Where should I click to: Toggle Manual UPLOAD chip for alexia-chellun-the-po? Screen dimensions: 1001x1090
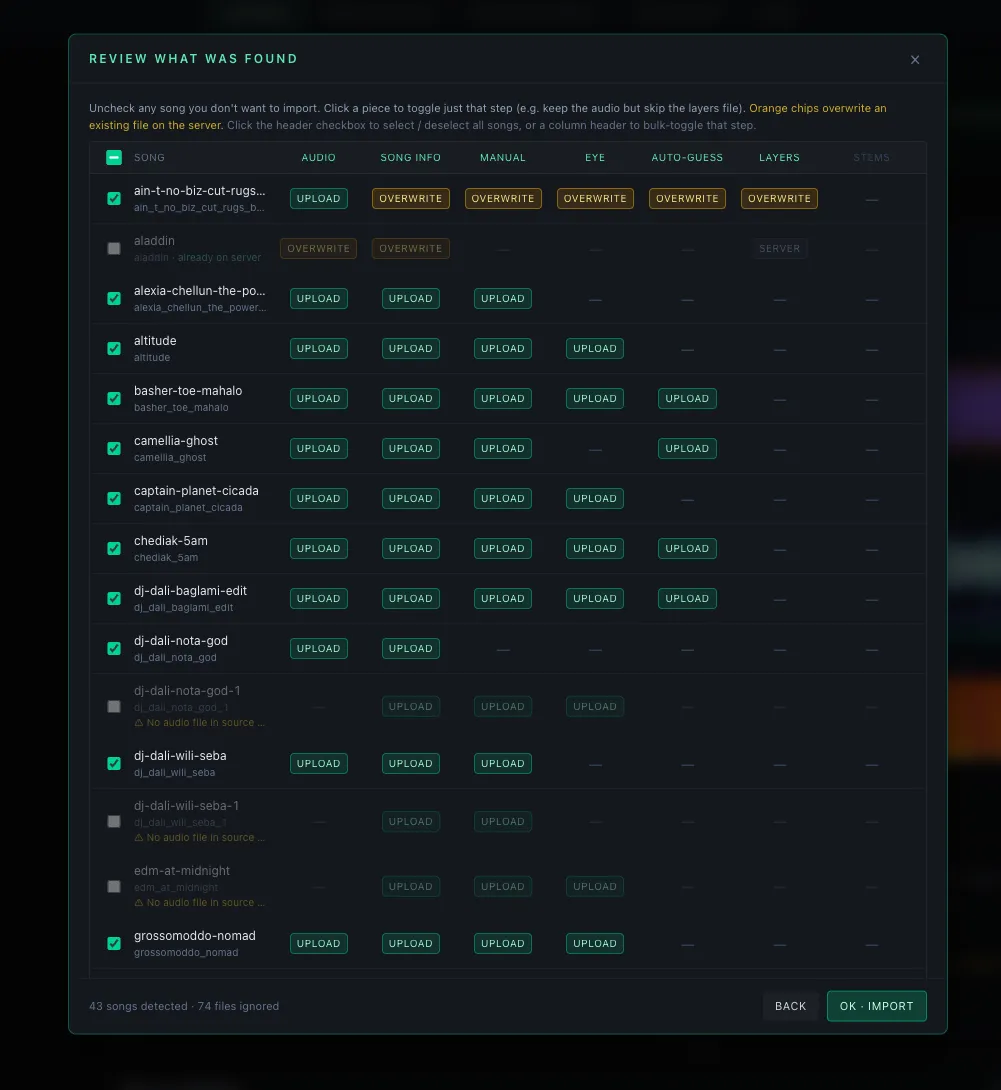pyautogui.click(x=503, y=299)
